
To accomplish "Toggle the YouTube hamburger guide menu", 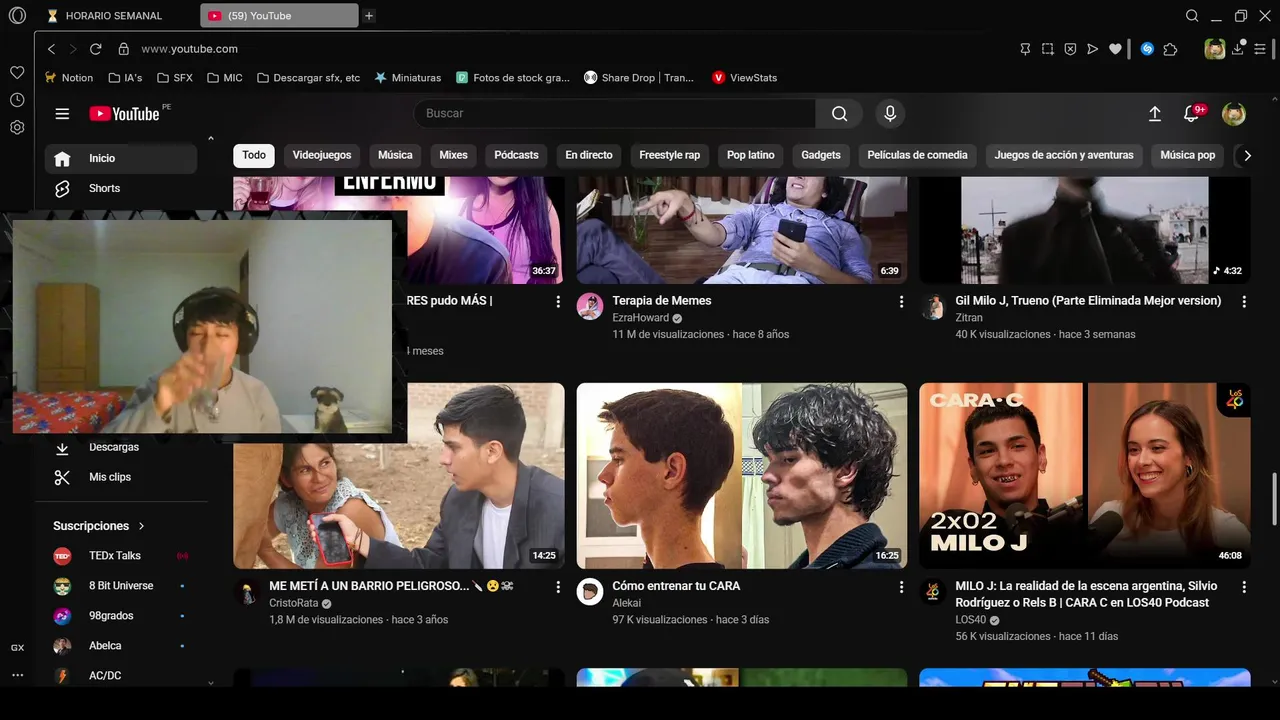I will [x=62, y=114].
